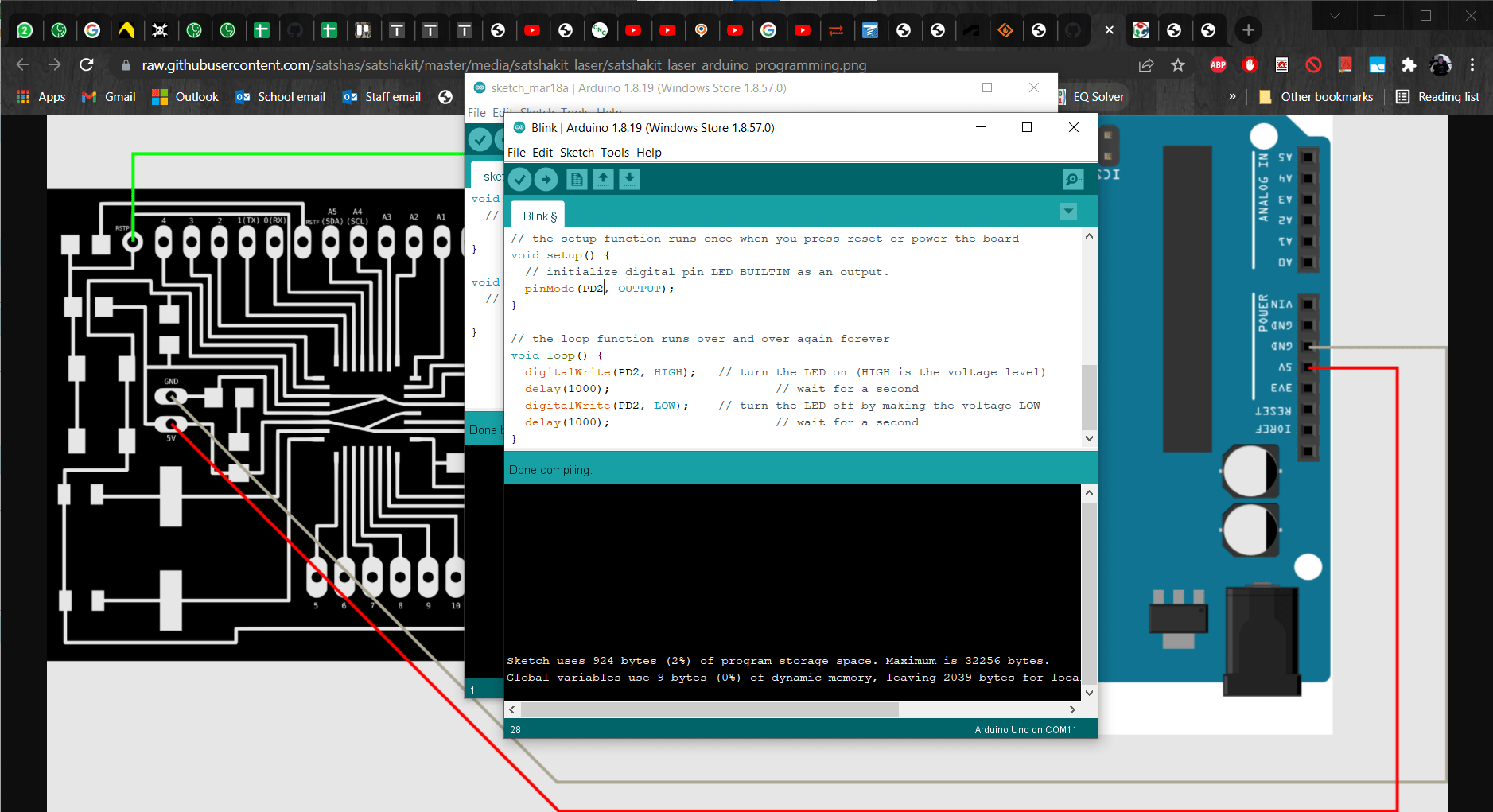
Task: Click the console horizontal scrollbar thumb
Action: pos(710,709)
